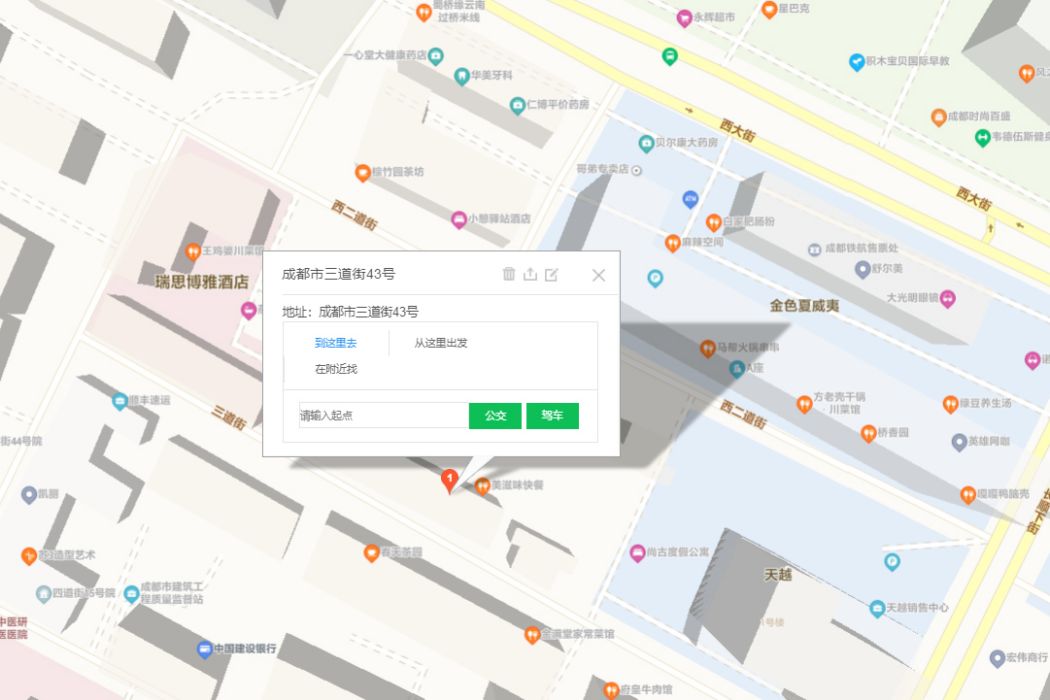Click the edit pencil icon in popup
1050x700 pixels.
coord(552,275)
